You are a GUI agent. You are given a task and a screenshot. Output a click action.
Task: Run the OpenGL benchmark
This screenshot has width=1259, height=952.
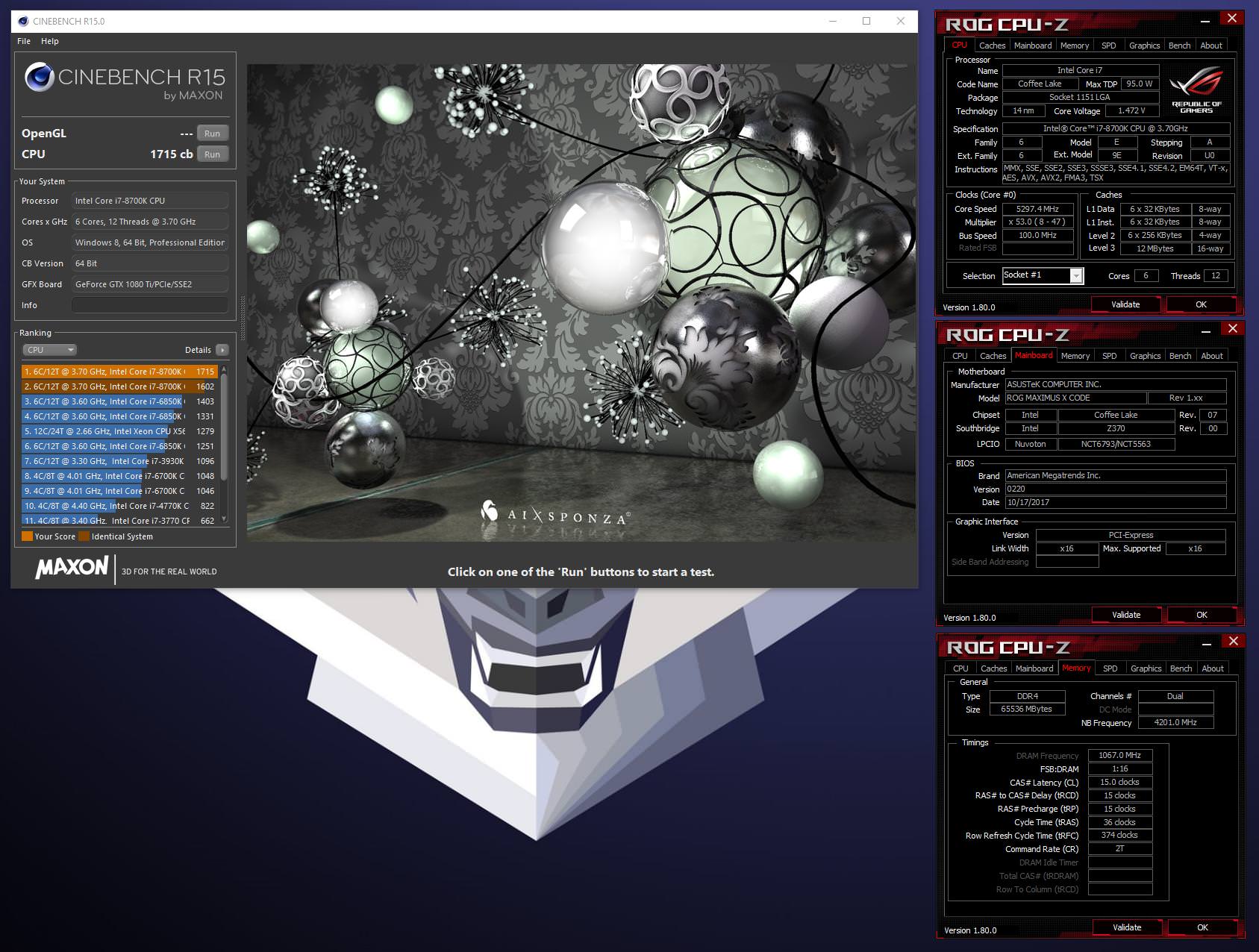click(x=213, y=134)
